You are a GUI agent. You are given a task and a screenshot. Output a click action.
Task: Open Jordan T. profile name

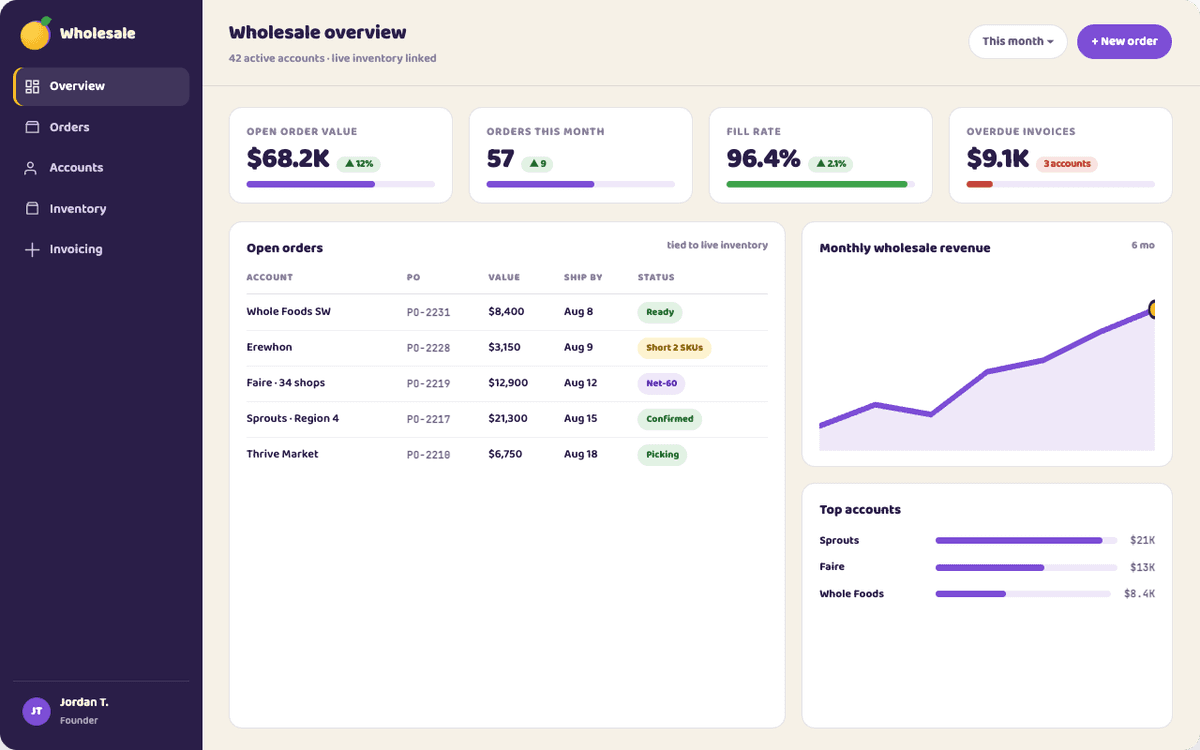click(84, 702)
